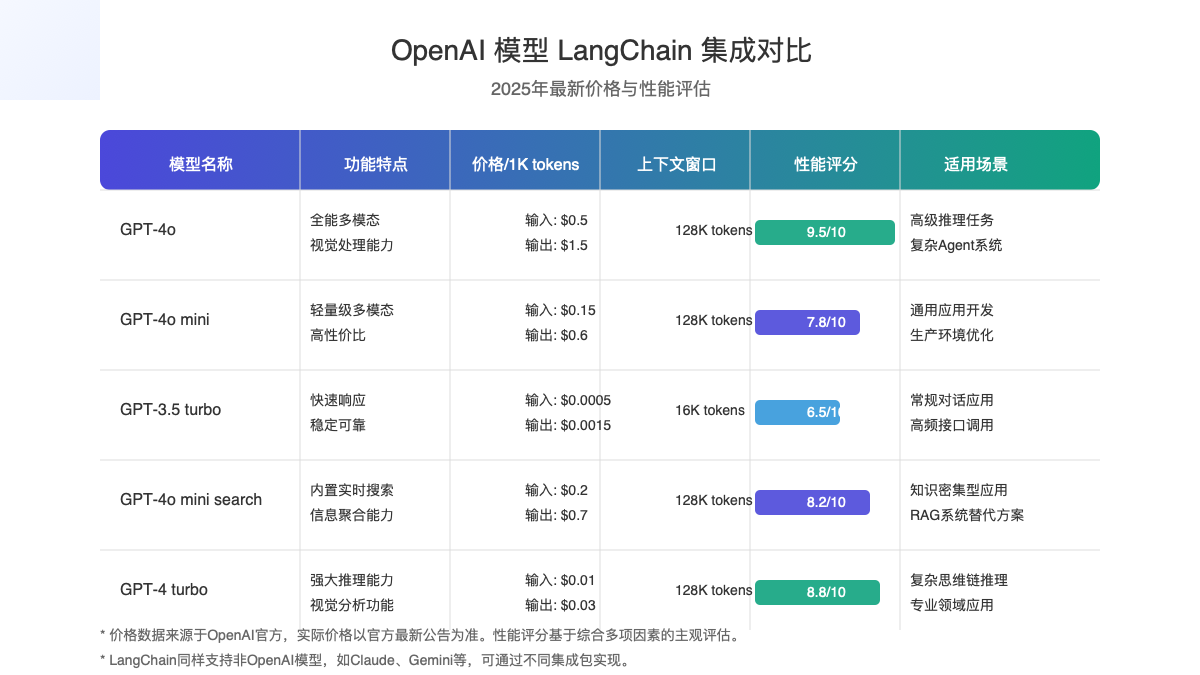Click the 强大推理能力 feature text
Screen dimensions: 1200x675
point(352,580)
